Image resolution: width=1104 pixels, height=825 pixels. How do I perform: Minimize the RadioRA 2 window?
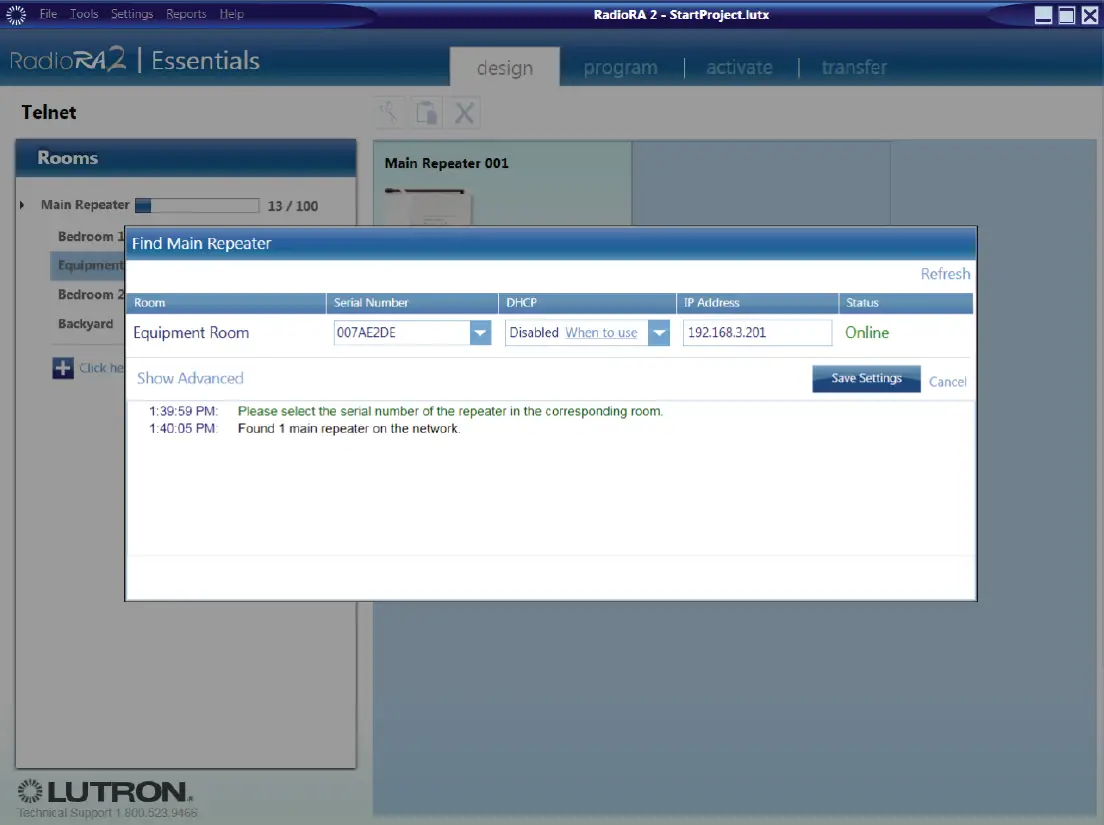pos(1043,15)
